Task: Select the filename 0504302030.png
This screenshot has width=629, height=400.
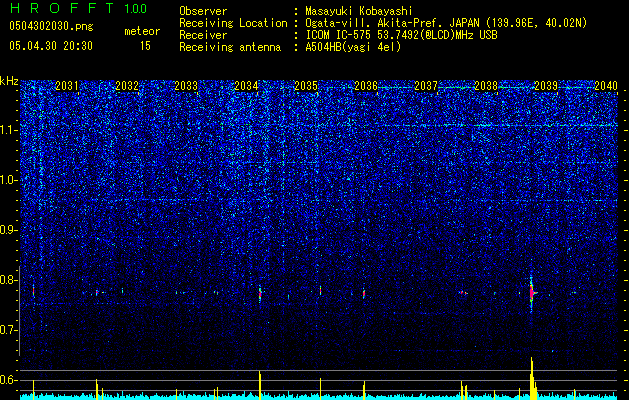Action: click(51, 26)
